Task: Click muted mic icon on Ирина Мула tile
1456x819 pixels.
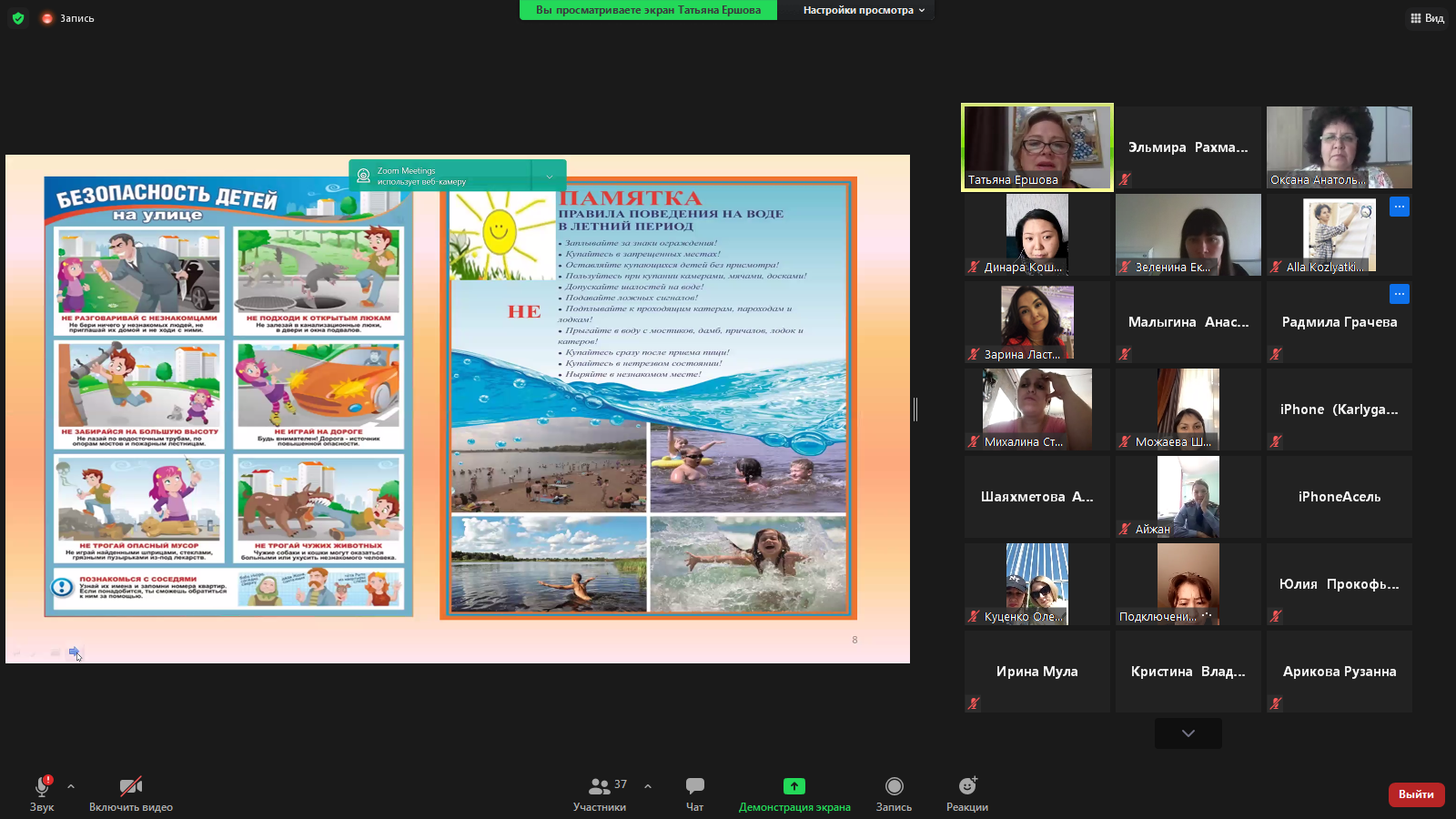Action: (x=974, y=703)
